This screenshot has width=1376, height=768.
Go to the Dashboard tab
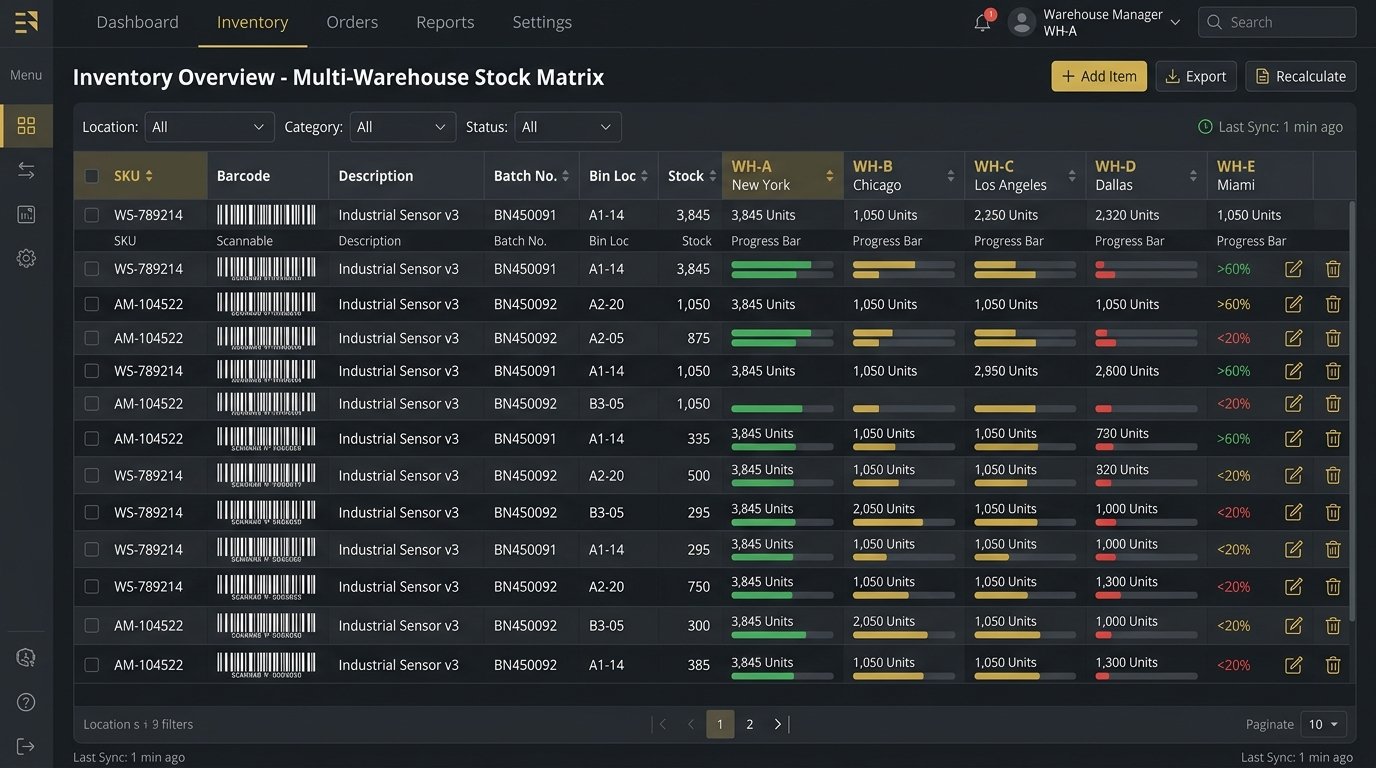[x=137, y=22]
